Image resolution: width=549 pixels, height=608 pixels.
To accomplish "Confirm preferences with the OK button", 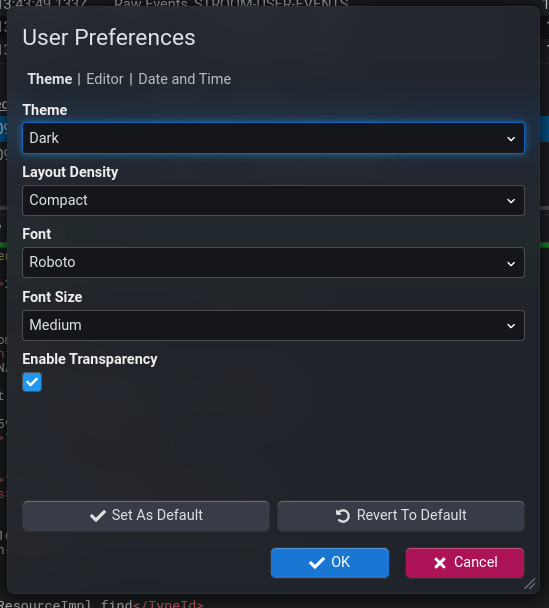I will click(x=330, y=563).
